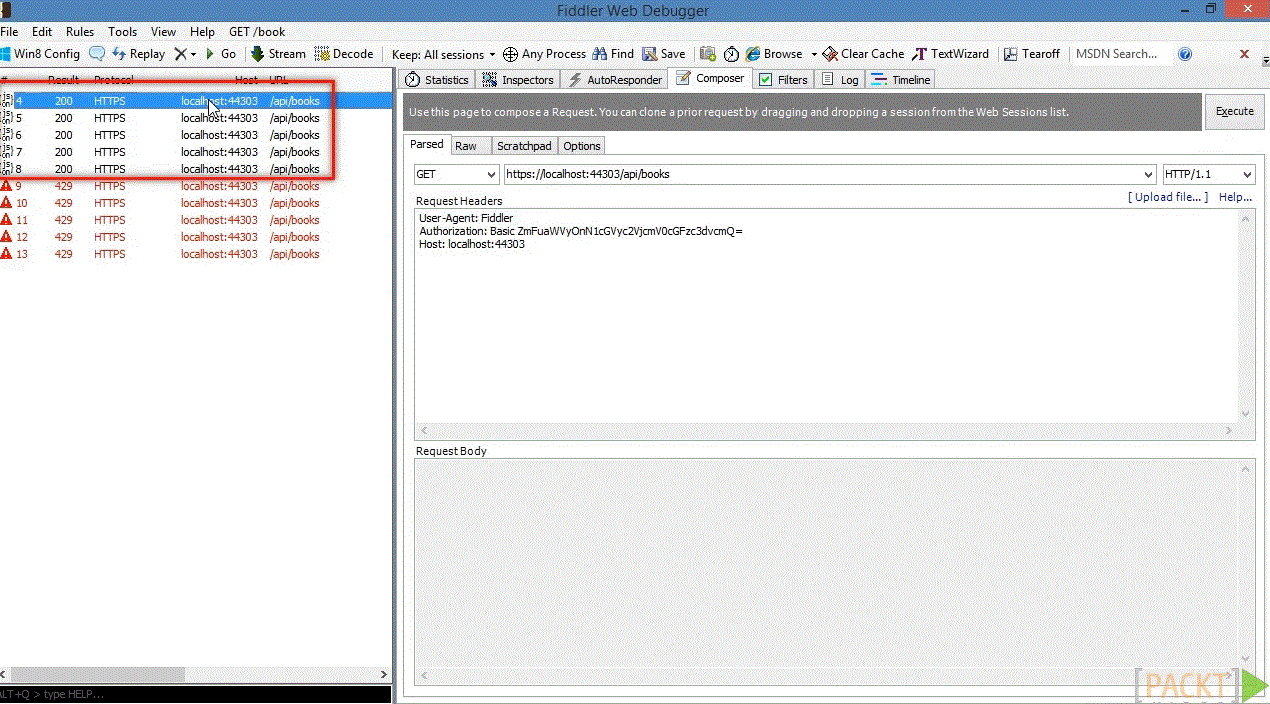Select session 7 in sessions list
This screenshot has width=1270, height=704.
[x=196, y=152]
